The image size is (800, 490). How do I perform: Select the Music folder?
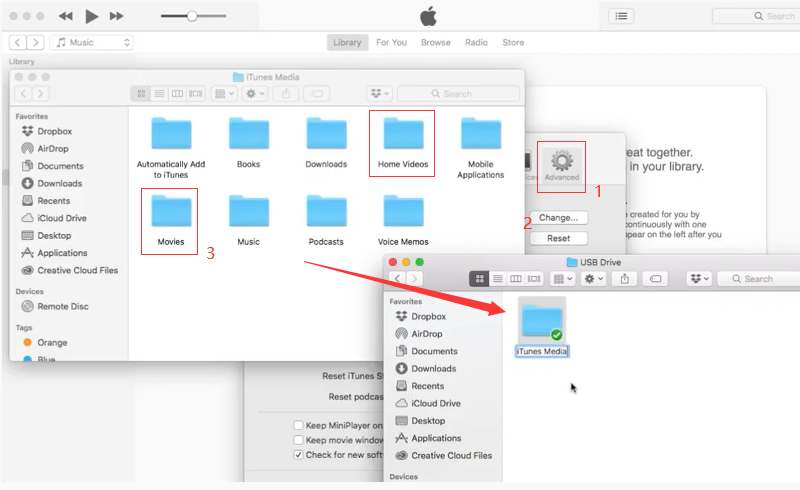(x=248, y=220)
